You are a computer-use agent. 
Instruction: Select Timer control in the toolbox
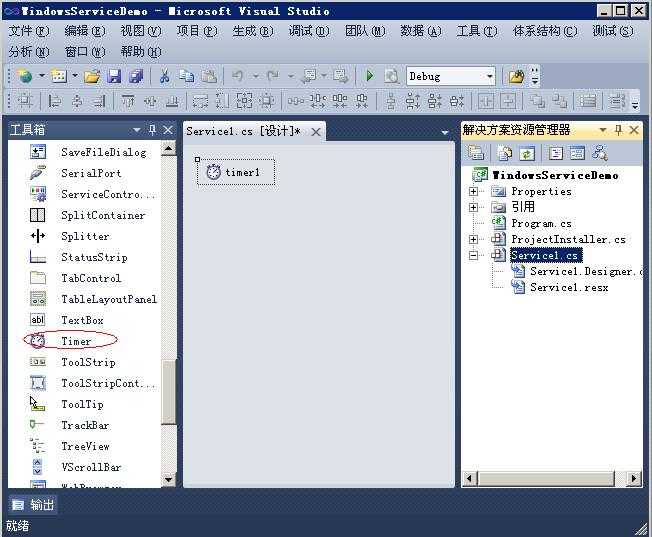click(76, 341)
